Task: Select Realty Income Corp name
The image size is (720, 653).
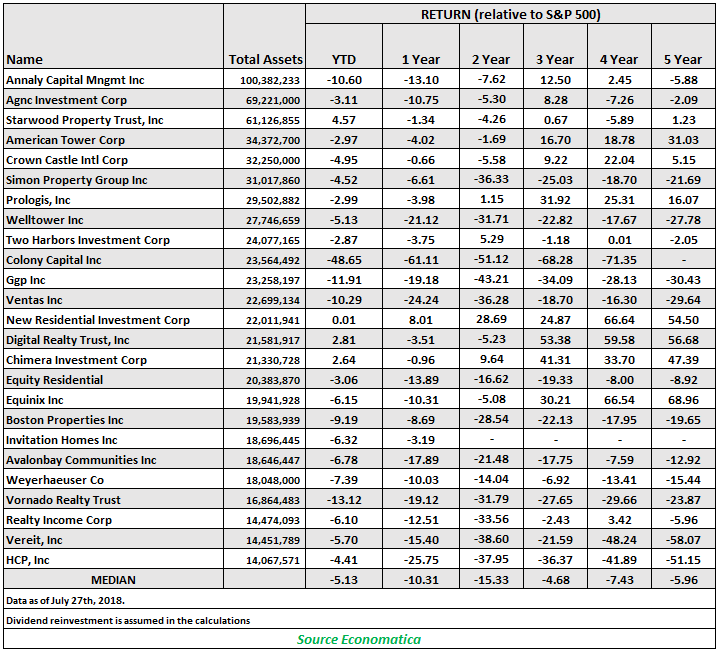Action: tap(59, 520)
